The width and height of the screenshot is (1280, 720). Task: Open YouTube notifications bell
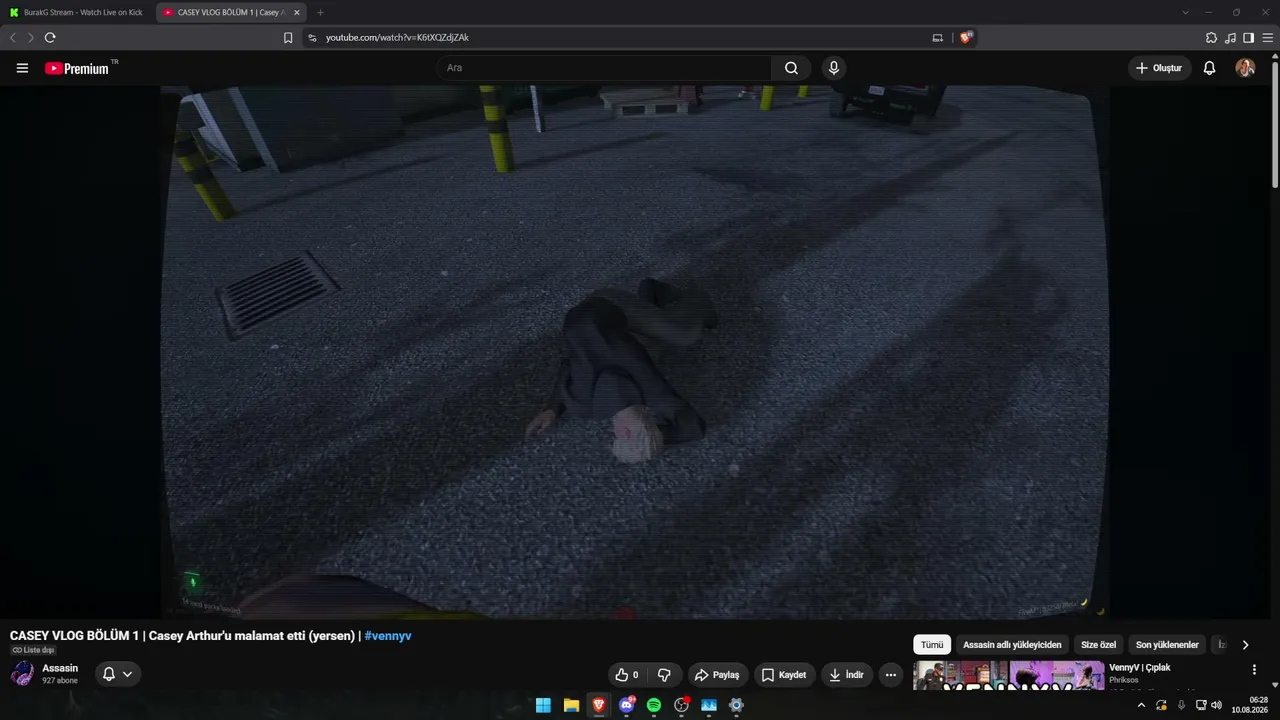pyautogui.click(x=1209, y=68)
